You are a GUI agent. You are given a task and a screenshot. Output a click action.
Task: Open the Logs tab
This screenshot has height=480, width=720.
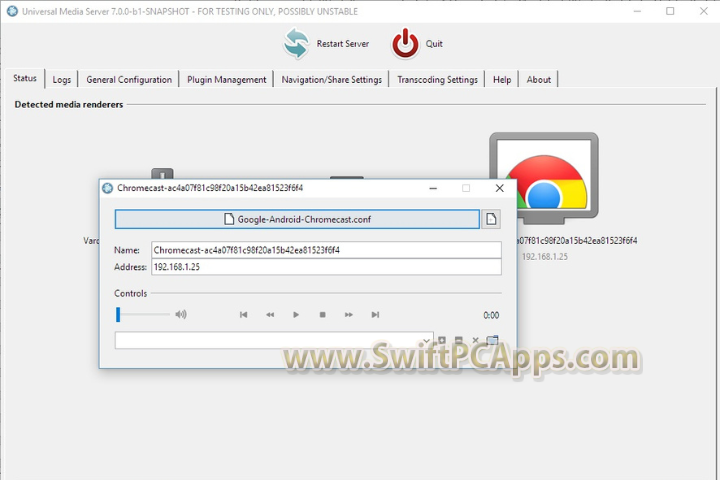point(62,79)
